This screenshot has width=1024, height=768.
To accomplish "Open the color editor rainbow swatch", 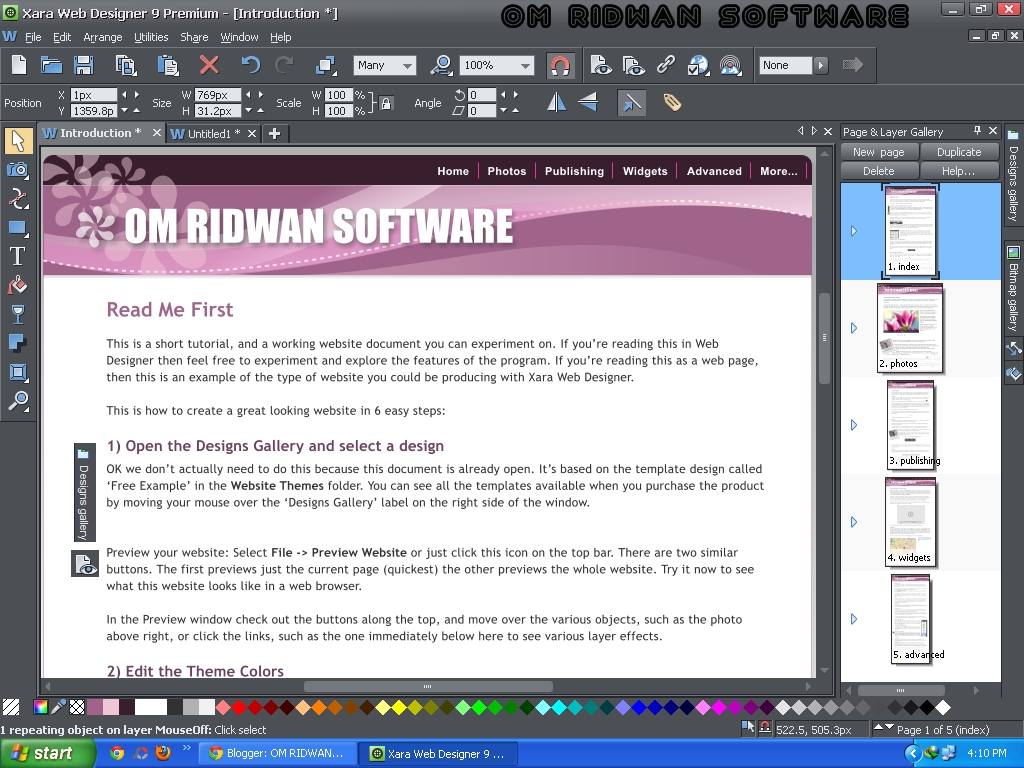I will [x=40, y=707].
